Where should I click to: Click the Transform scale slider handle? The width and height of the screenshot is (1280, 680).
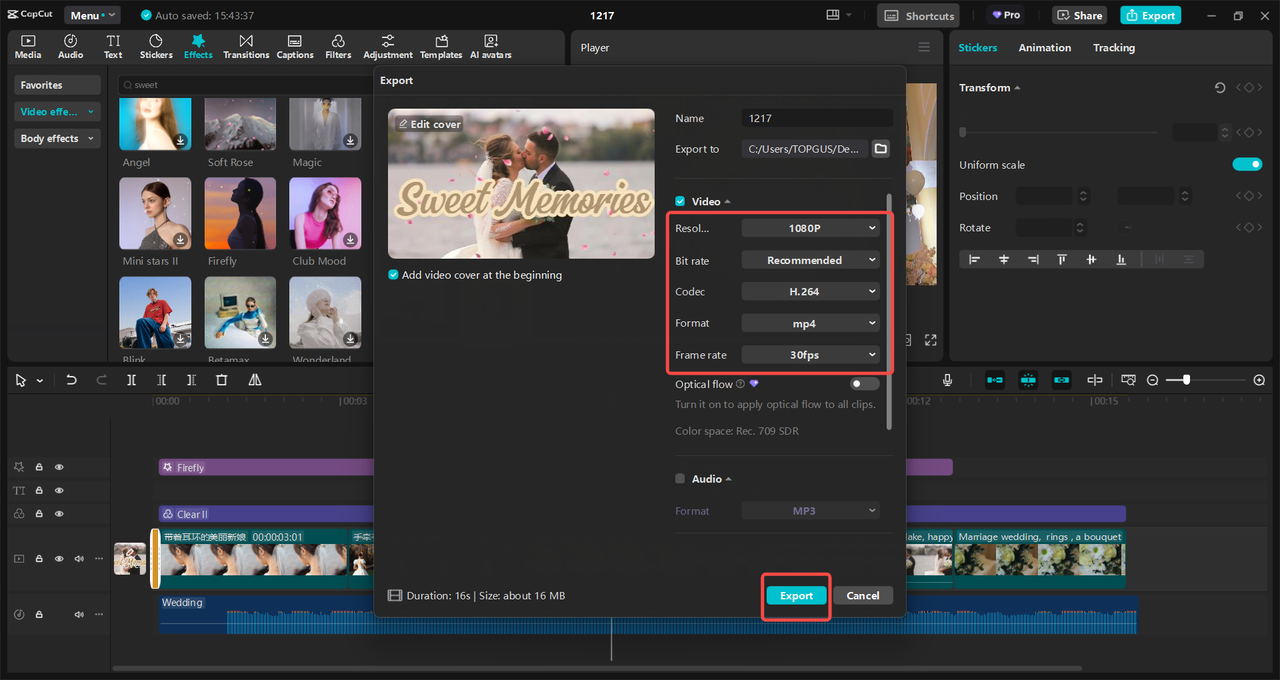click(963, 132)
